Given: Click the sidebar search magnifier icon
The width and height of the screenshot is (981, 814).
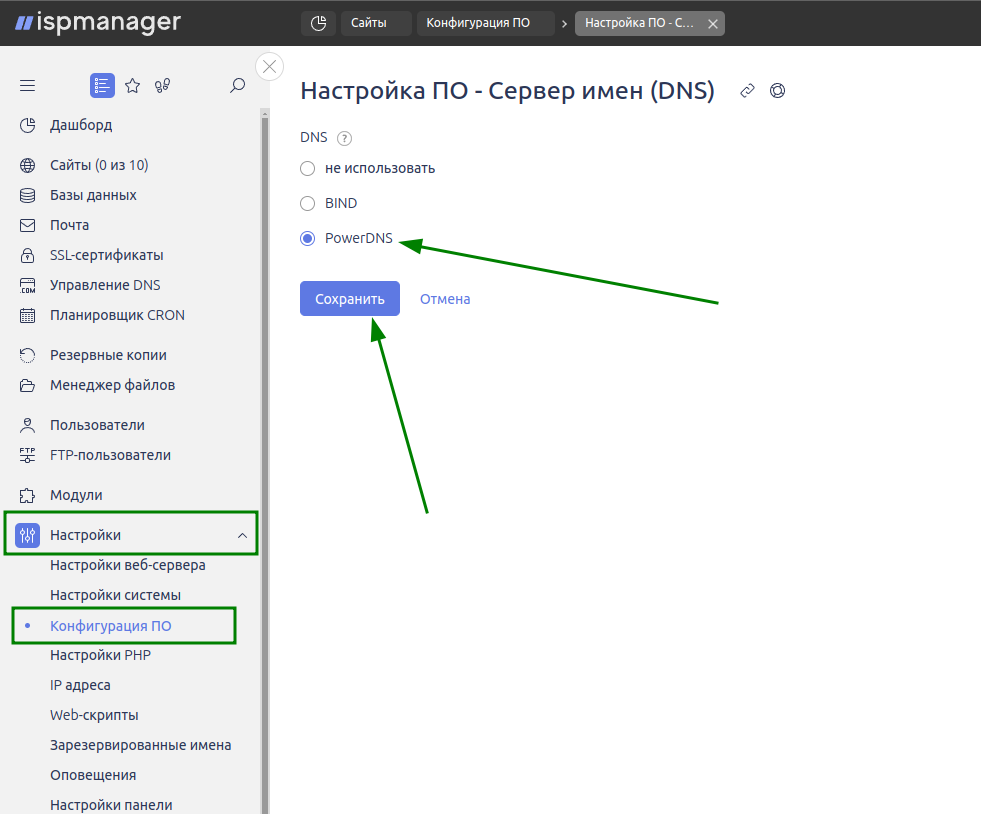Looking at the screenshot, I should pos(237,86).
